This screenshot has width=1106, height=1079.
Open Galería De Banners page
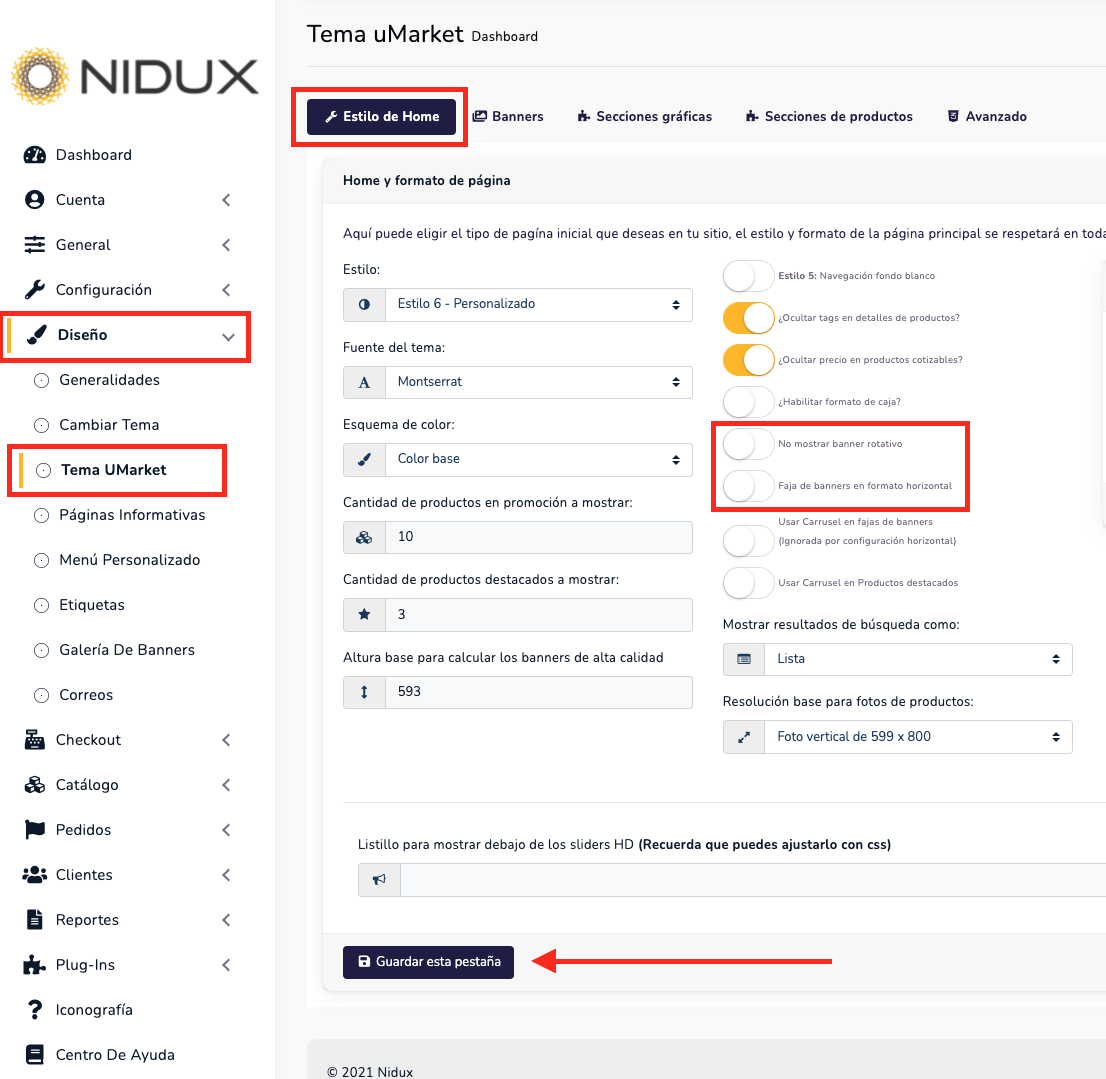(x=127, y=650)
